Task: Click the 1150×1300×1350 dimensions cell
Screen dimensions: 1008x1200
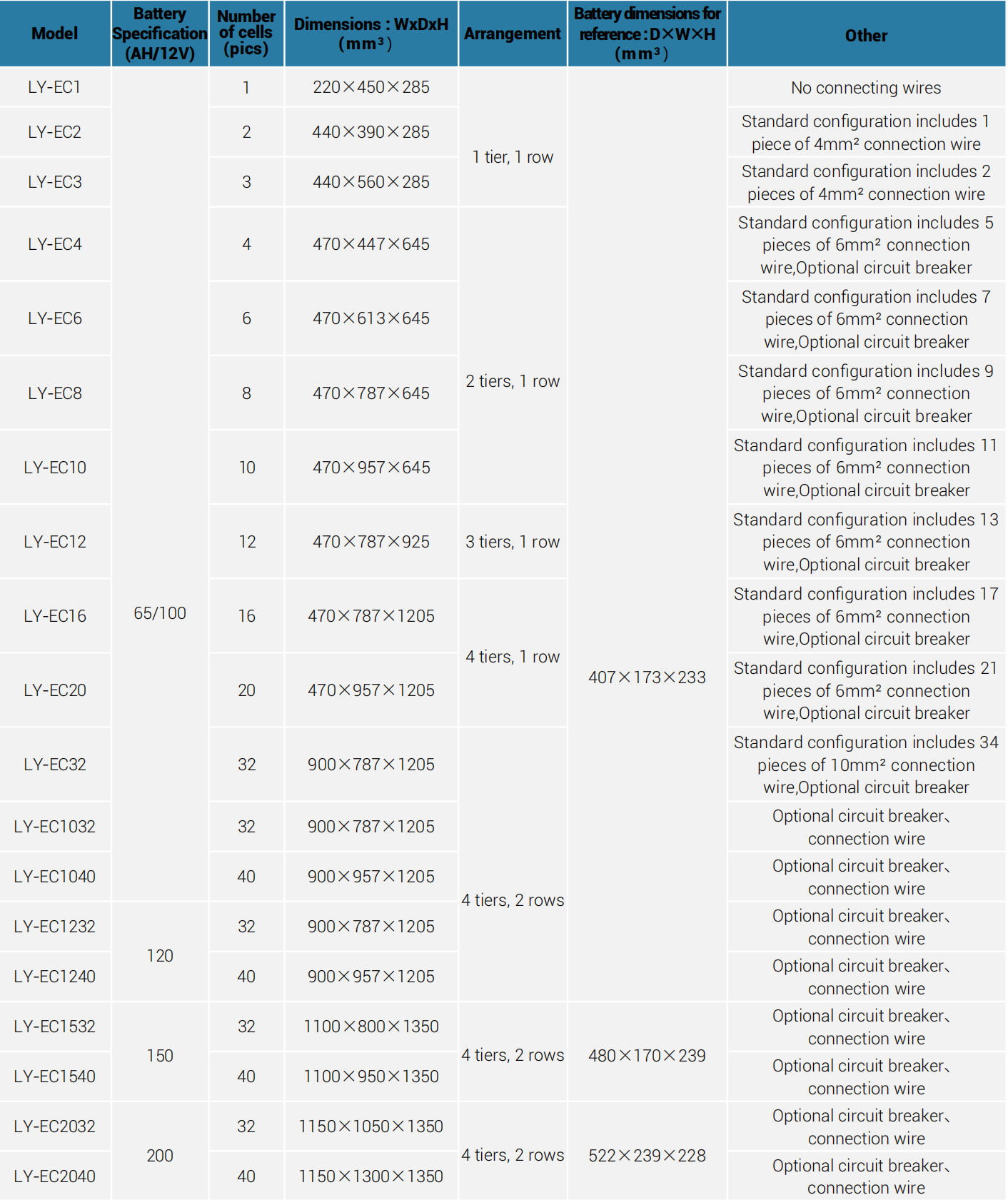Action: (371, 1176)
